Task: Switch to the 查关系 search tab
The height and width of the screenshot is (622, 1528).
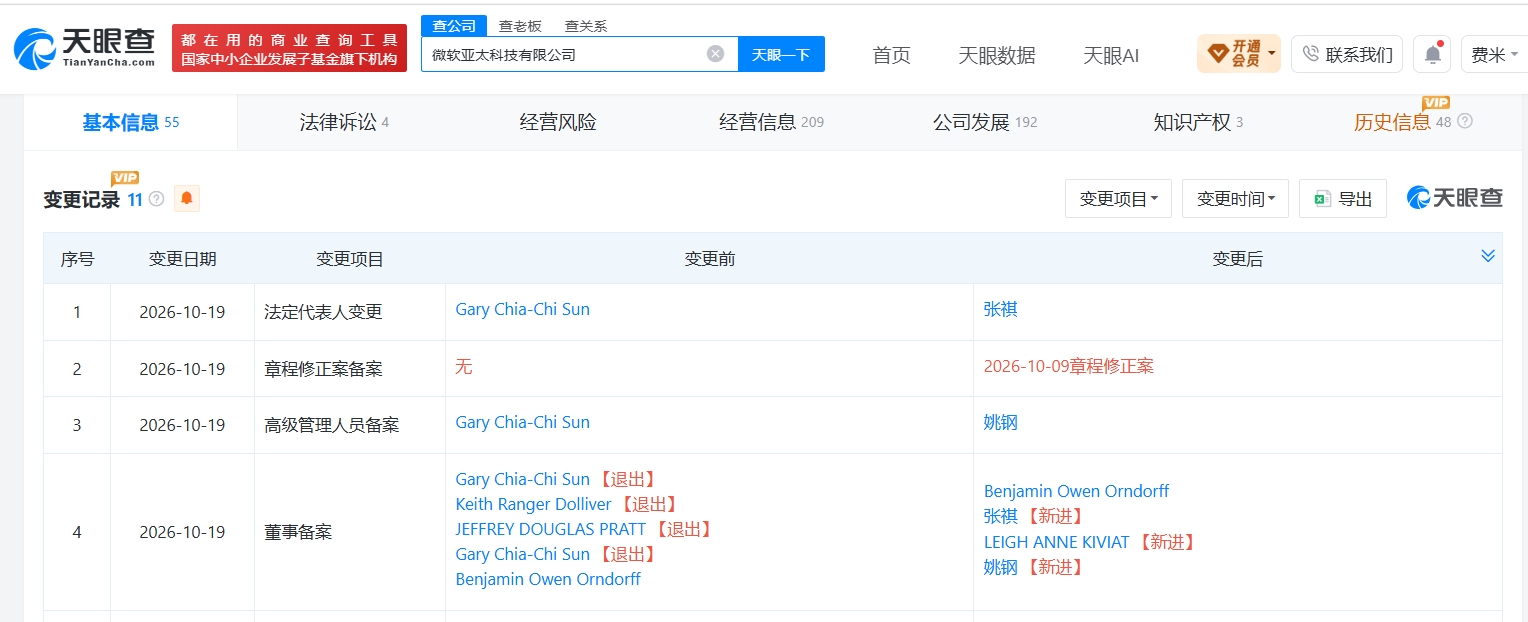Action: click(x=586, y=26)
